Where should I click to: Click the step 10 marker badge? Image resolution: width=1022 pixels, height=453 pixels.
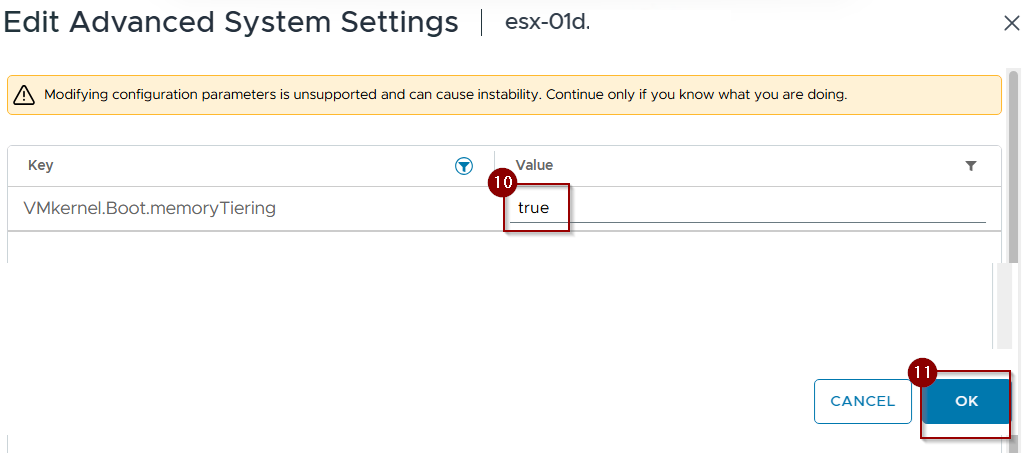501,183
